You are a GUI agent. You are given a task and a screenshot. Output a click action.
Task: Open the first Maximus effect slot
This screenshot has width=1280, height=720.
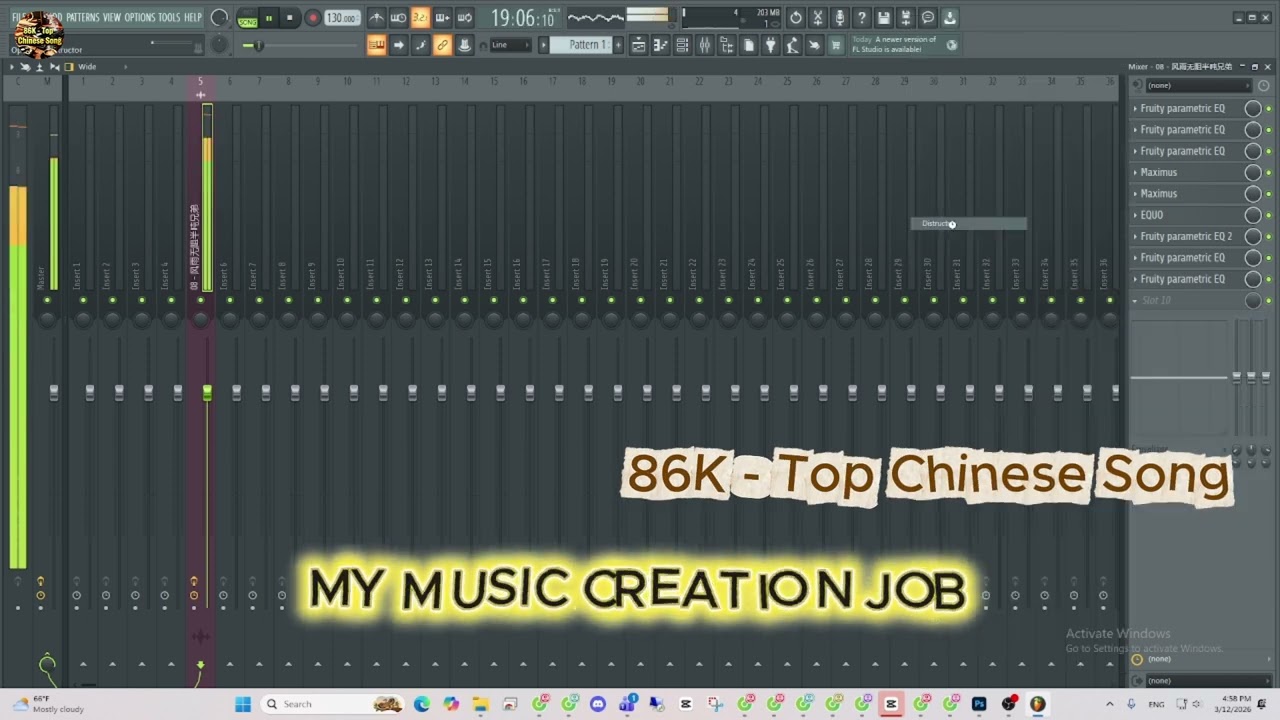tap(1159, 172)
